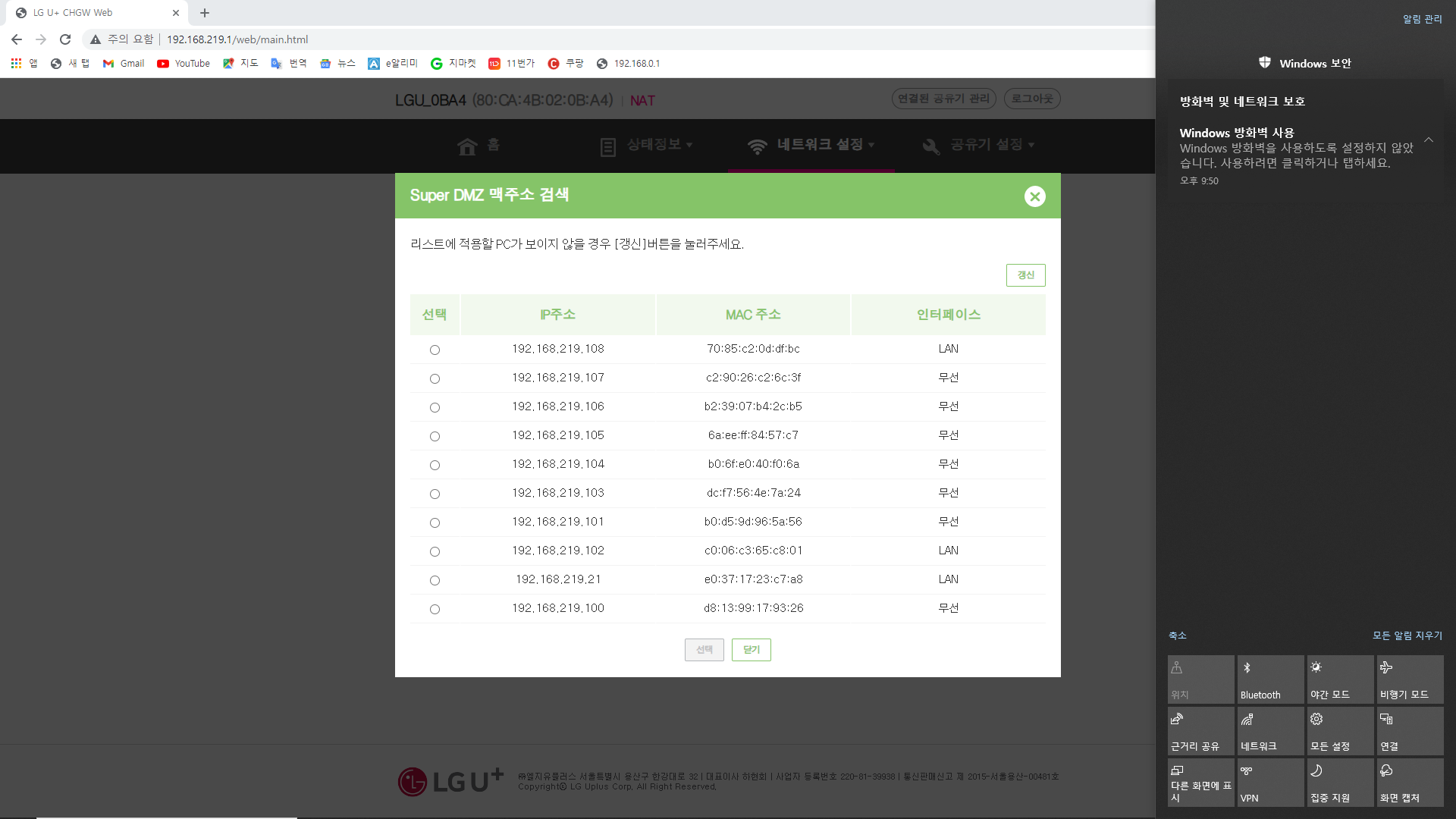
Task: Click the 닫기 close button
Action: (x=751, y=650)
